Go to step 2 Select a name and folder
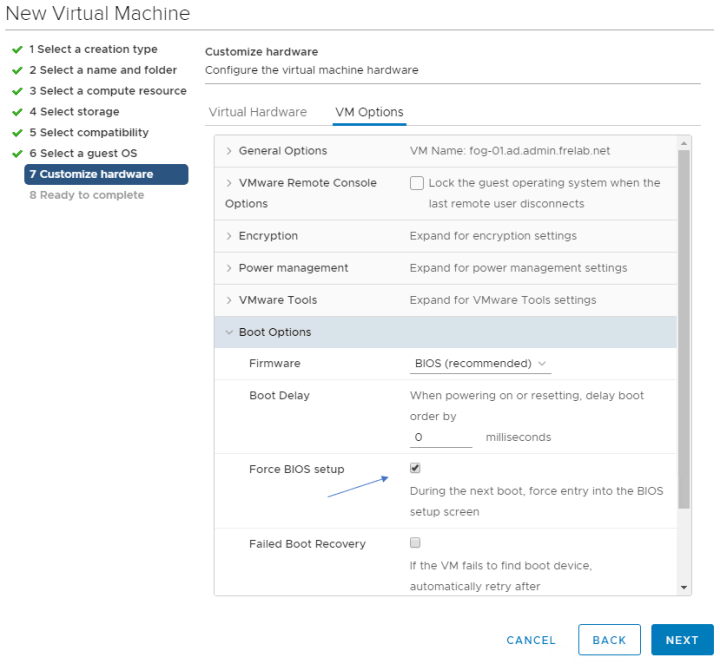 103,70
